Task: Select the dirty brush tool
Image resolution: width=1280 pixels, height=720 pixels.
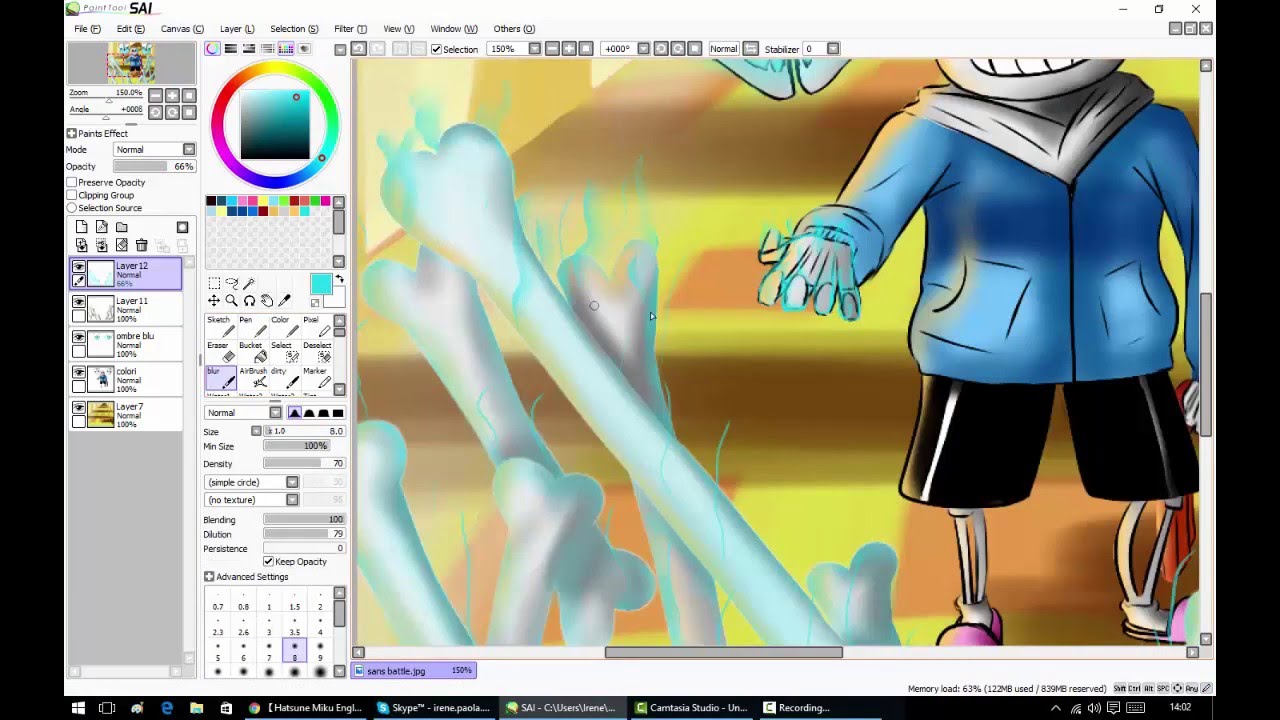Action: 284,377
